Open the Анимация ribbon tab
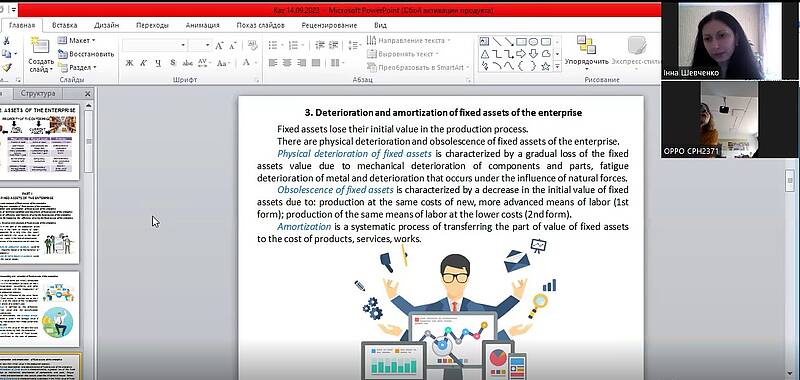The height and width of the screenshot is (380, 800). pyautogui.click(x=203, y=25)
